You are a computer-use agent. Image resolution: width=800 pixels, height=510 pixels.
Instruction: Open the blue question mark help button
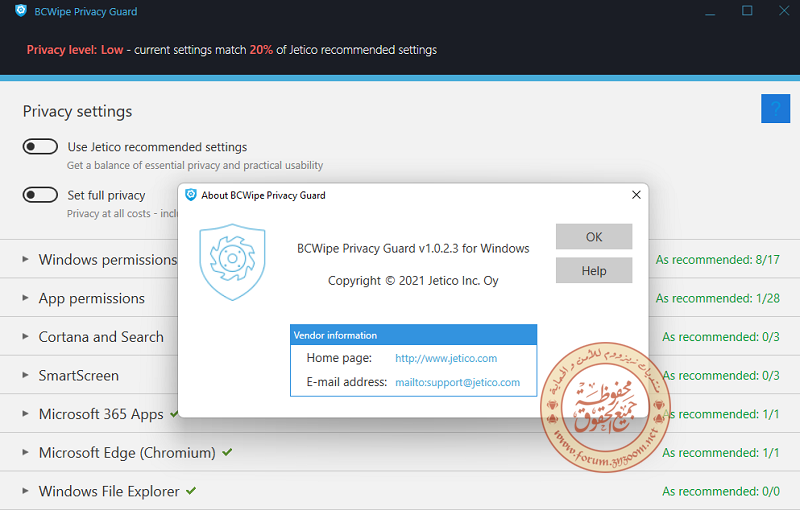(x=775, y=108)
